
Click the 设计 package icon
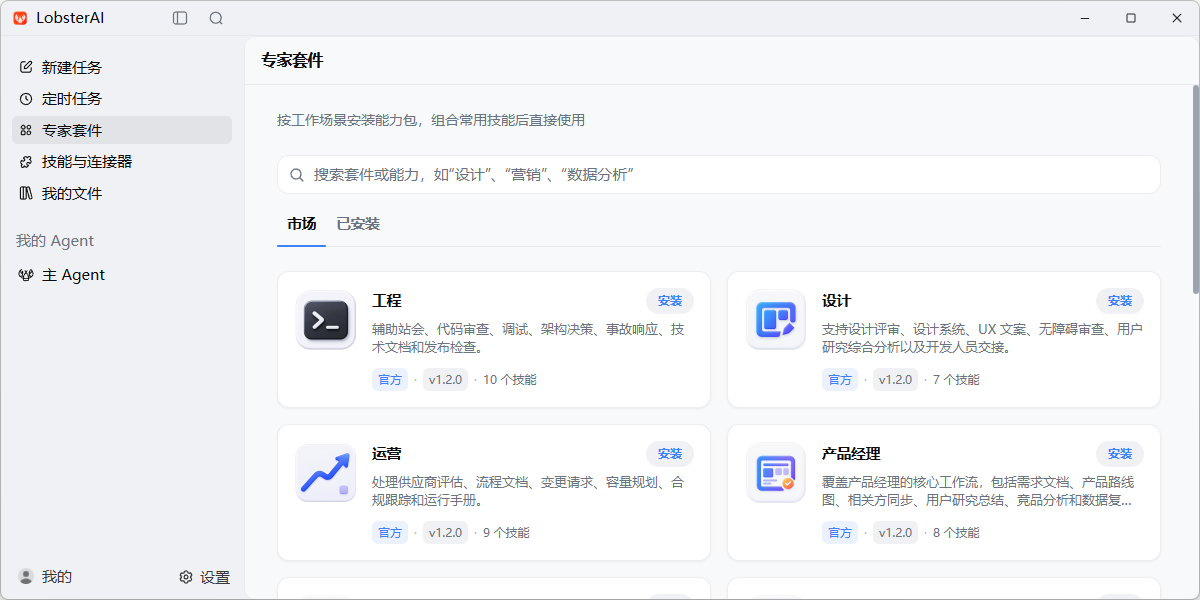(x=776, y=320)
